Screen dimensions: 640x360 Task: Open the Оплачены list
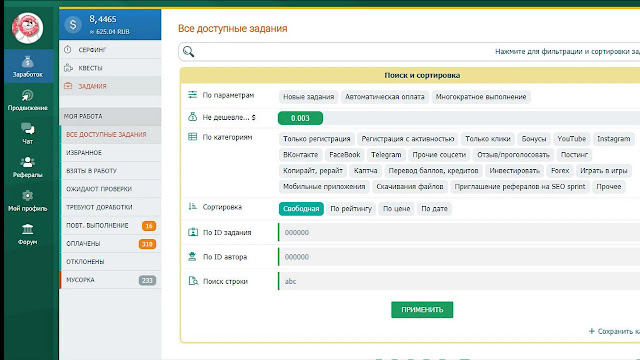point(110,244)
